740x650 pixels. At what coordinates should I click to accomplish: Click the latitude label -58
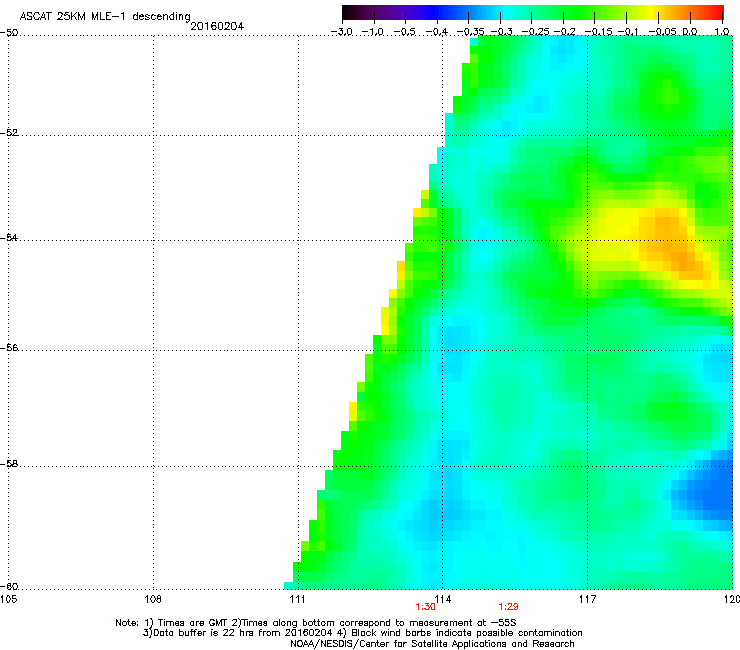click(9, 464)
